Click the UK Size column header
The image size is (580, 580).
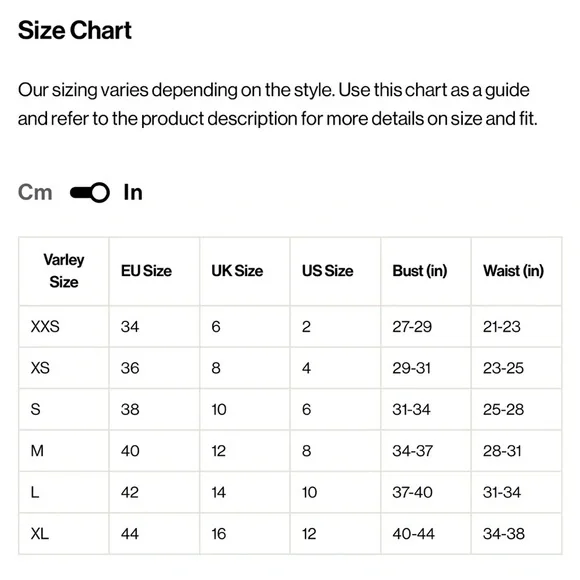(x=237, y=271)
